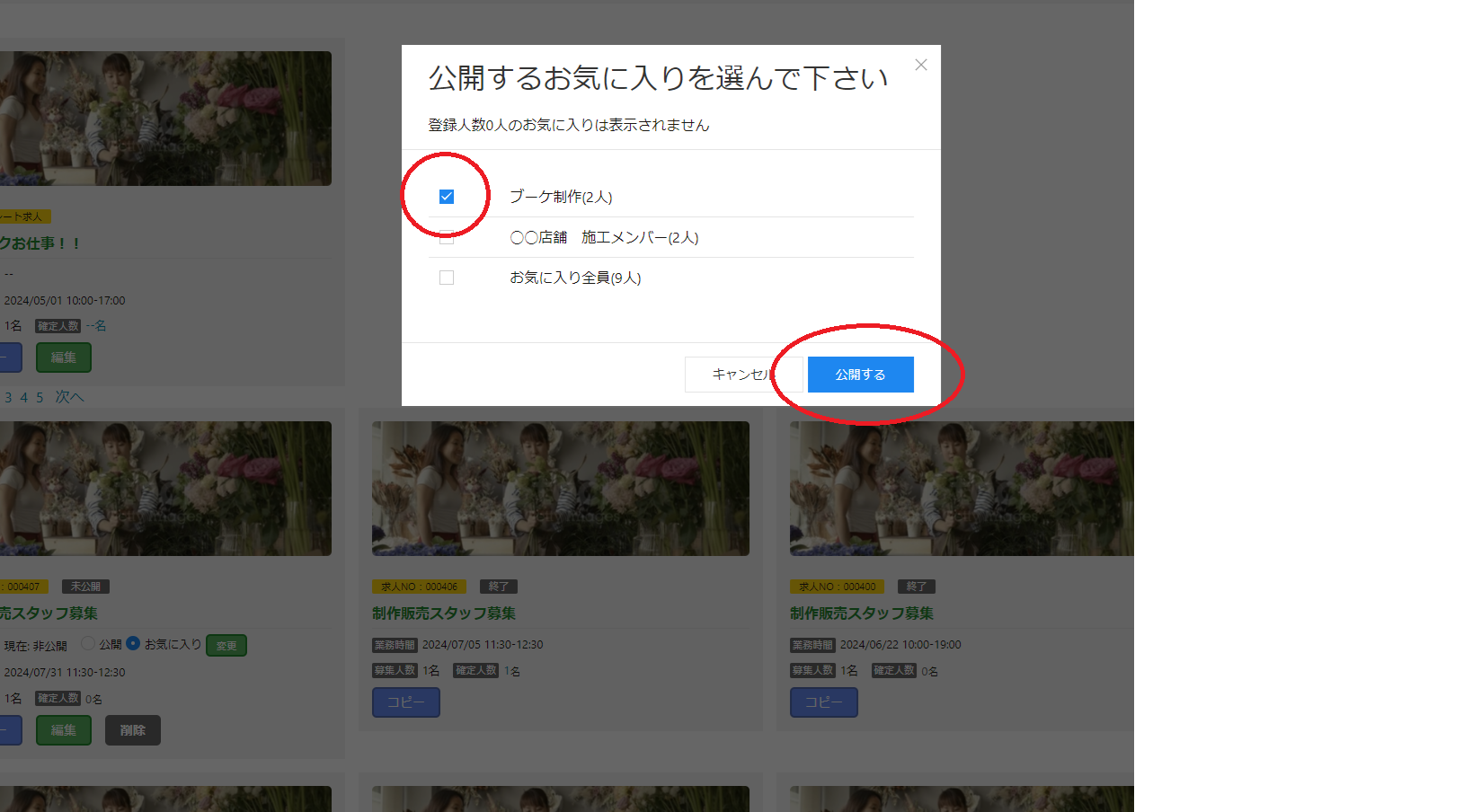Open page 5 in pagination

click(x=39, y=396)
